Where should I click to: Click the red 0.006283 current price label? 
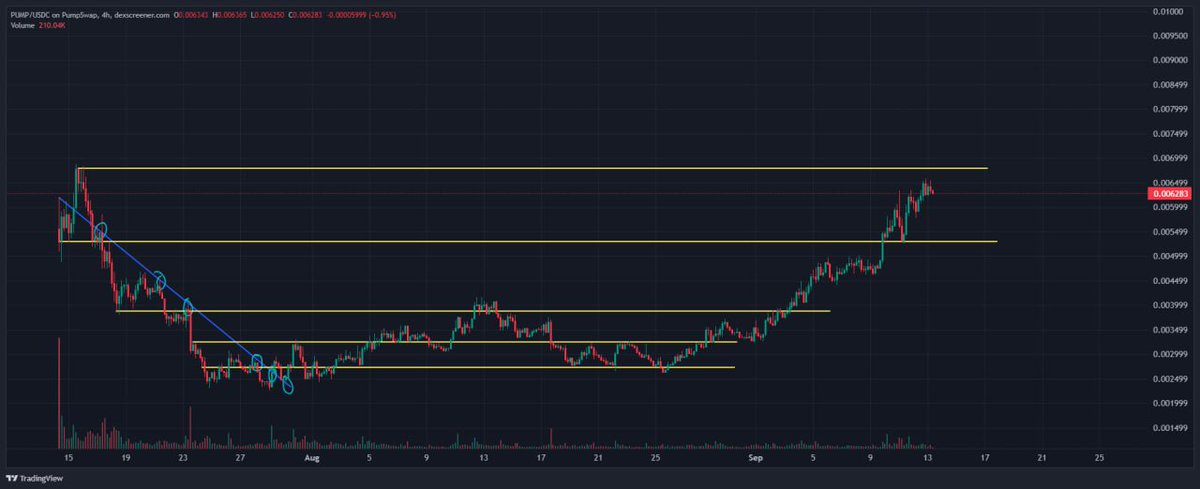(x=1169, y=193)
